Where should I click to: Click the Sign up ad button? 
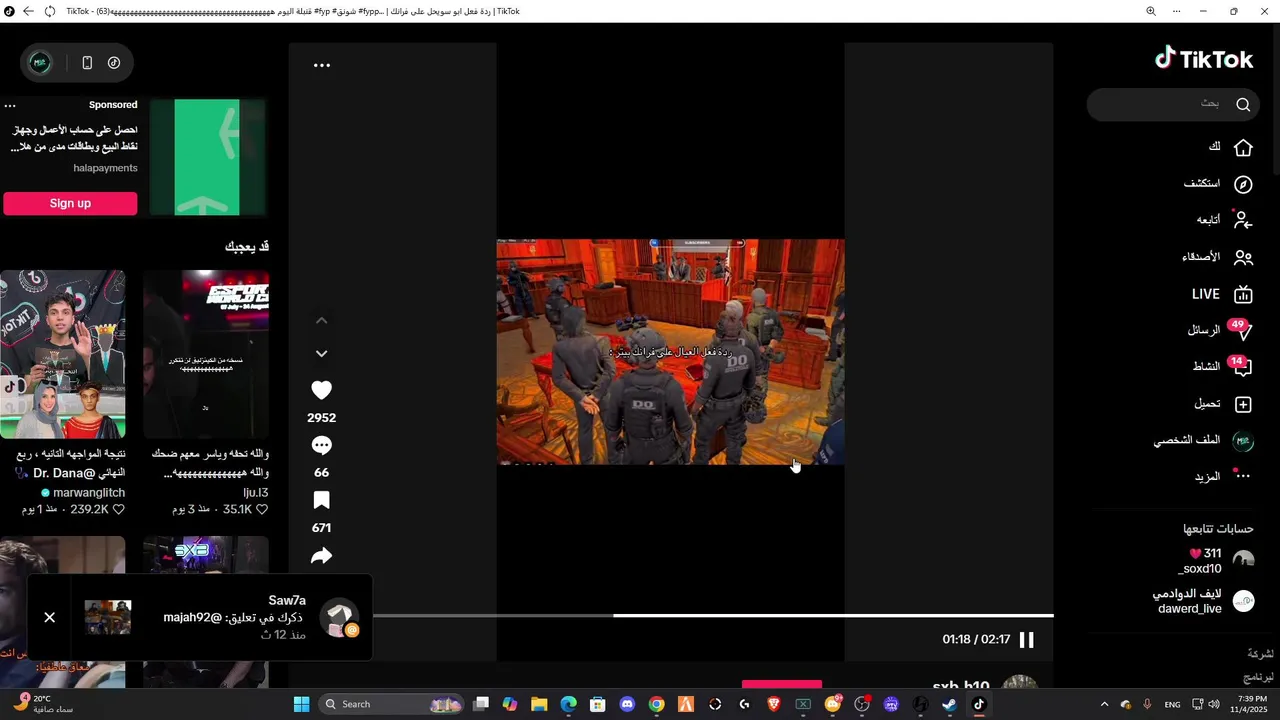coord(70,203)
